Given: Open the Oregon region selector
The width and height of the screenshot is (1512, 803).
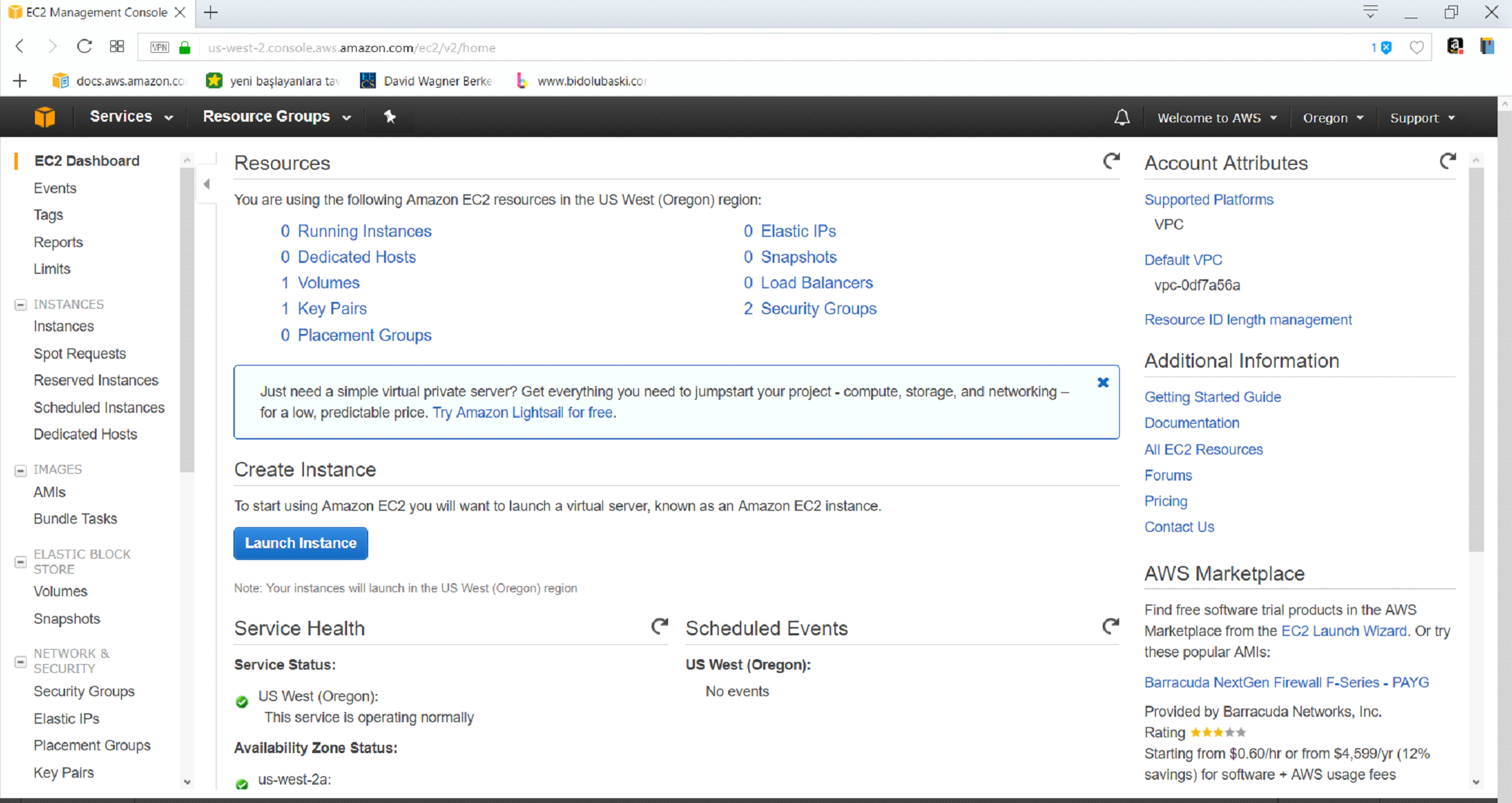Looking at the screenshot, I should click(x=1333, y=118).
